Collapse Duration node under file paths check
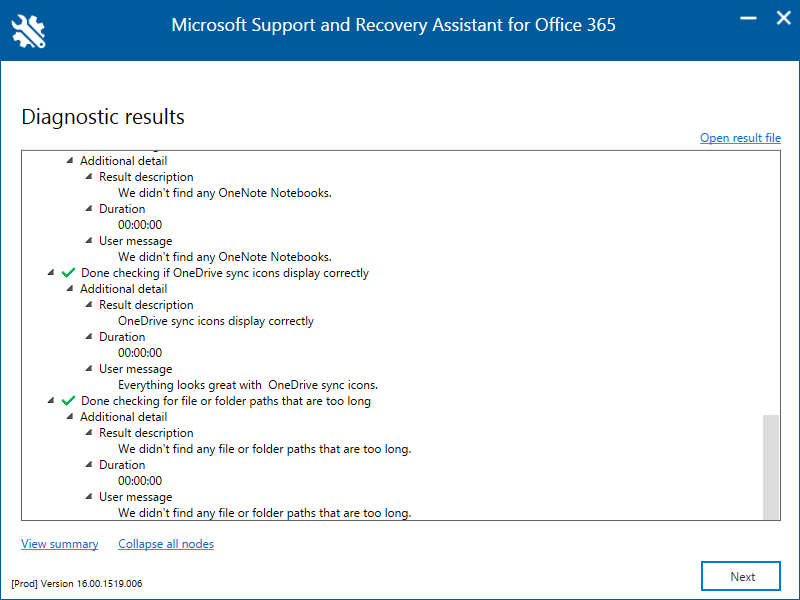The image size is (800, 600). [89, 465]
